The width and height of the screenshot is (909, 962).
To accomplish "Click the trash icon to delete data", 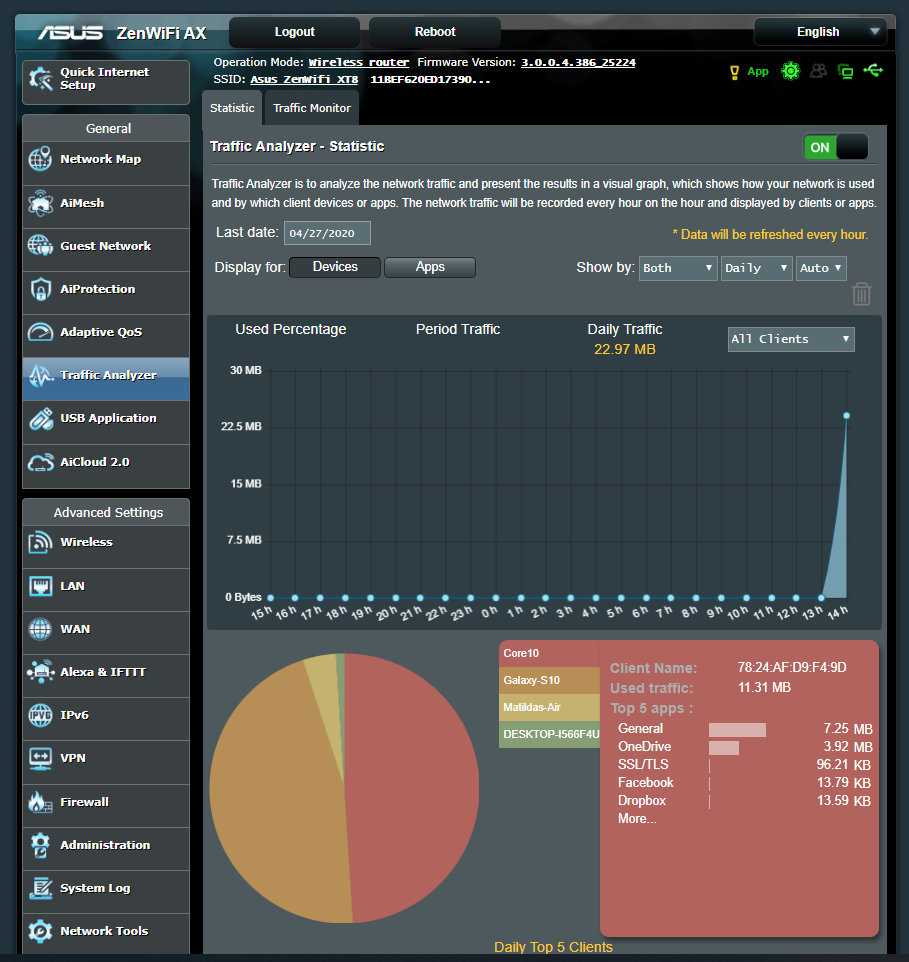I will click(861, 294).
